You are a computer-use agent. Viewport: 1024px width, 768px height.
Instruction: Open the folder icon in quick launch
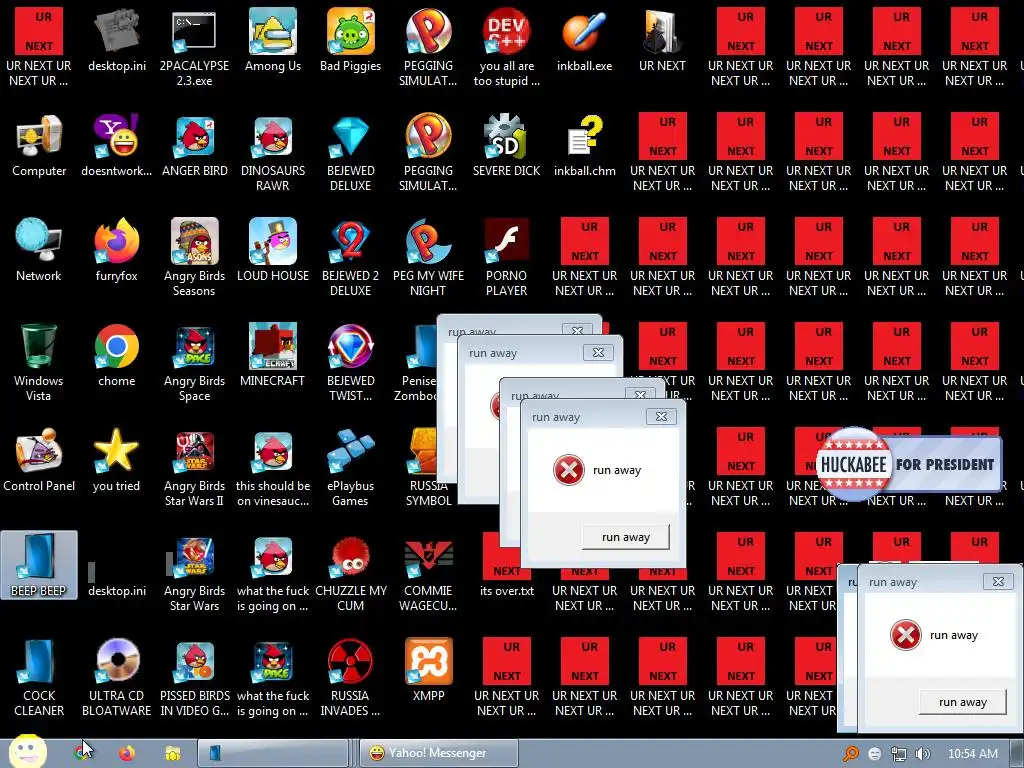(x=172, y=754)
